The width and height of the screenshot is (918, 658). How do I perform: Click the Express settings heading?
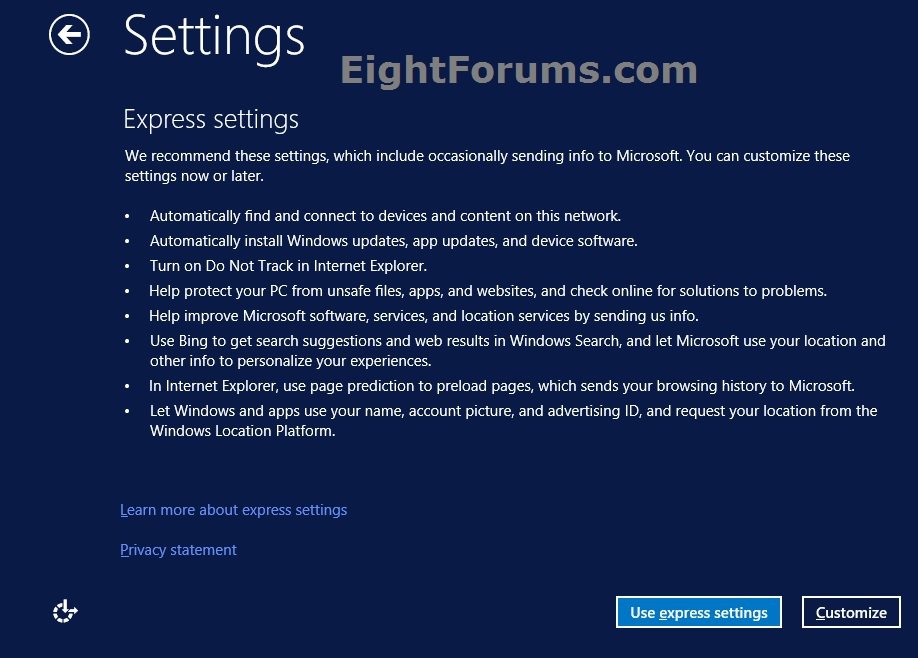coord(211,120)
